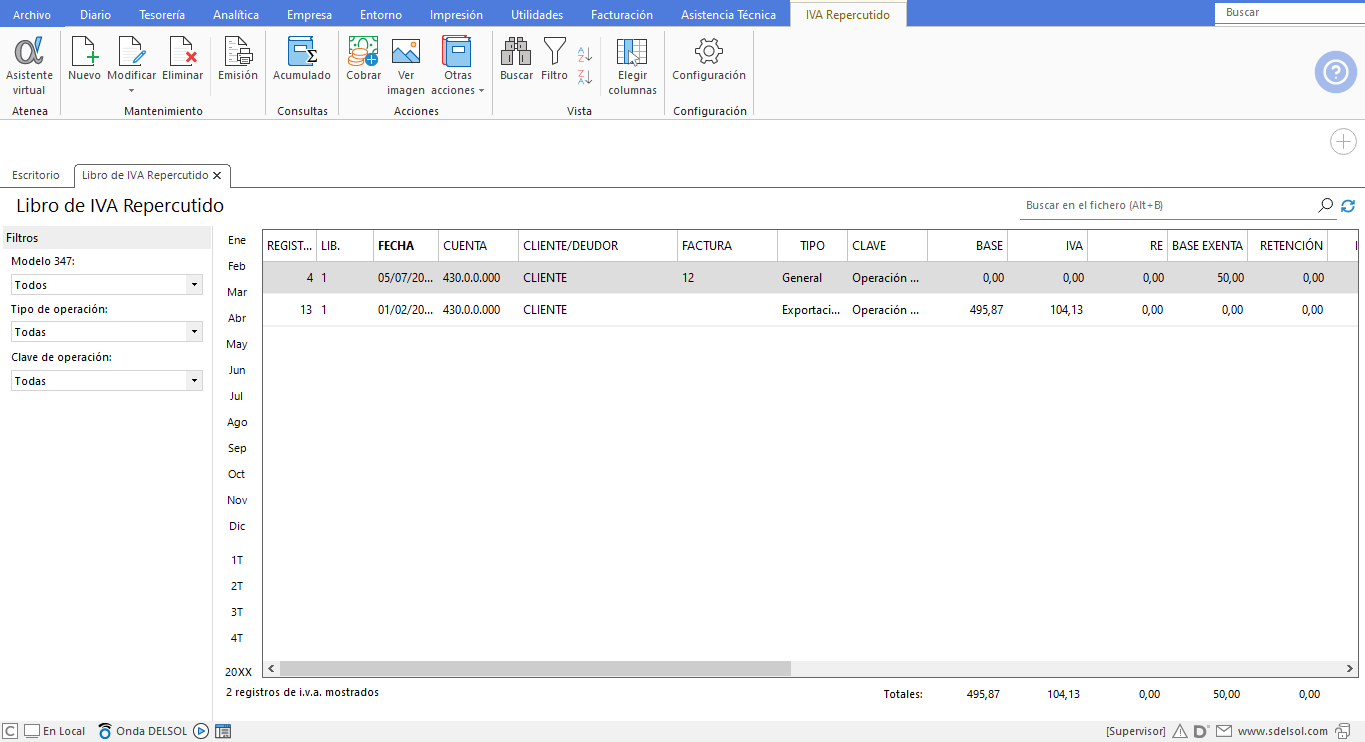Open the Utilidades ribbon tab
Image resolution: width=1365 pixels, height=742 pixels.
tap(537, 15)
